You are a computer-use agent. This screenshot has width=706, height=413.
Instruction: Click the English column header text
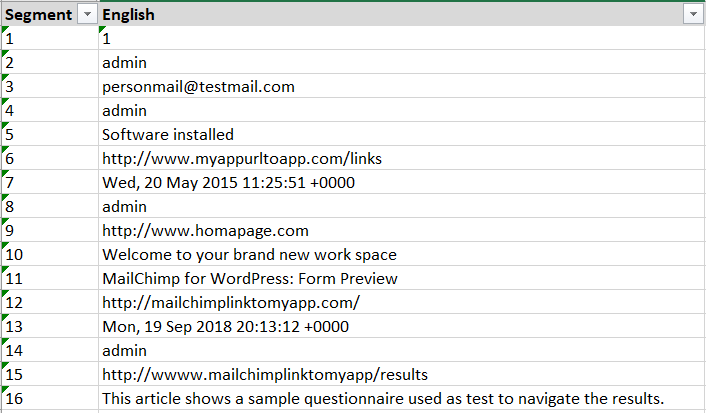click(x=128, y=15)
